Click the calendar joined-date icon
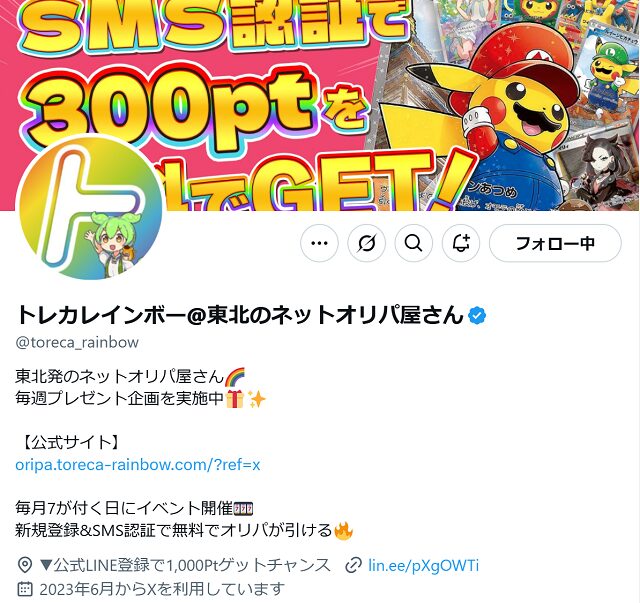Viewport: 640px width, 603px height. coord(25,589)
